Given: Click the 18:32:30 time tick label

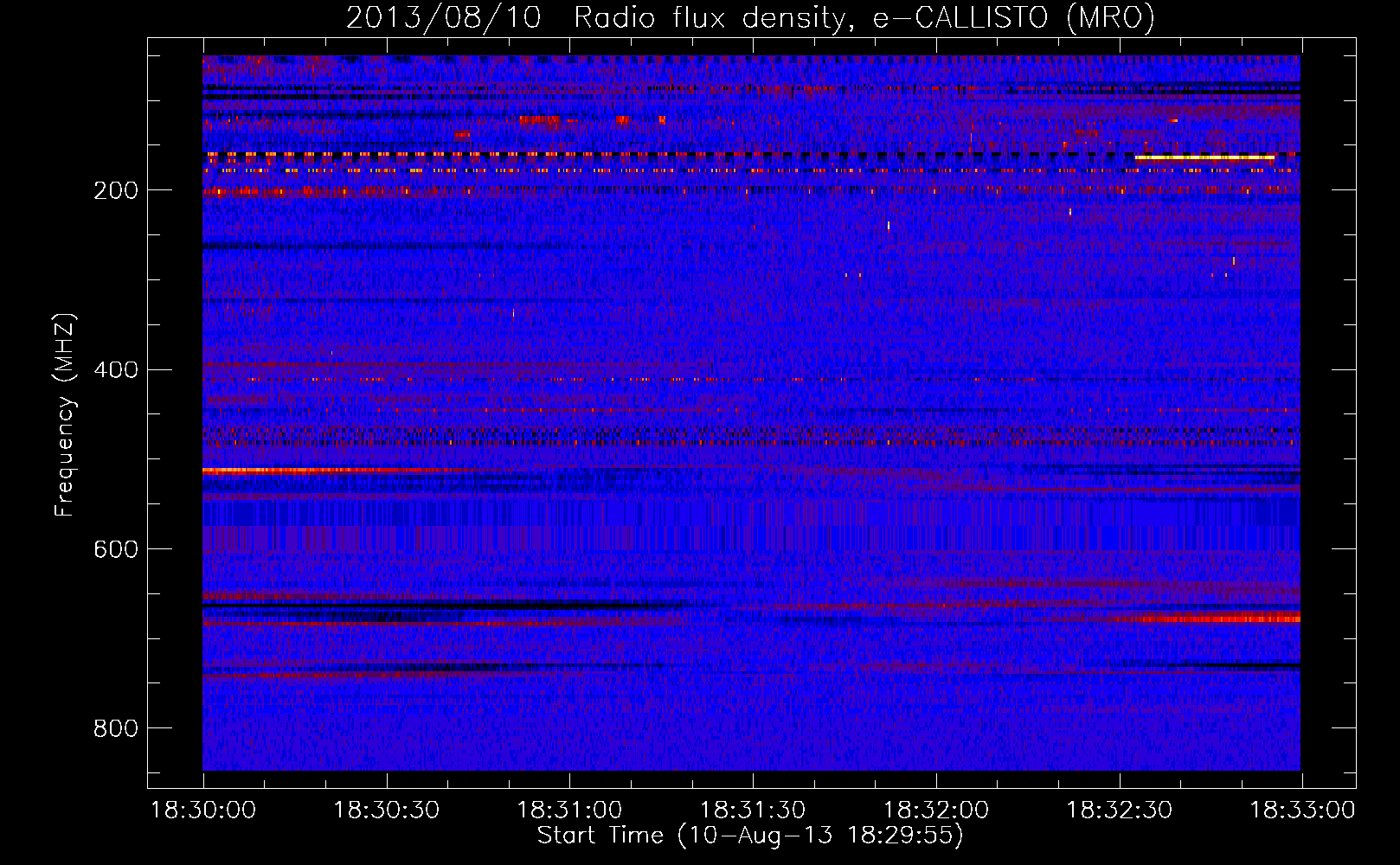Looking at the screenshot, I should 1119,811.
